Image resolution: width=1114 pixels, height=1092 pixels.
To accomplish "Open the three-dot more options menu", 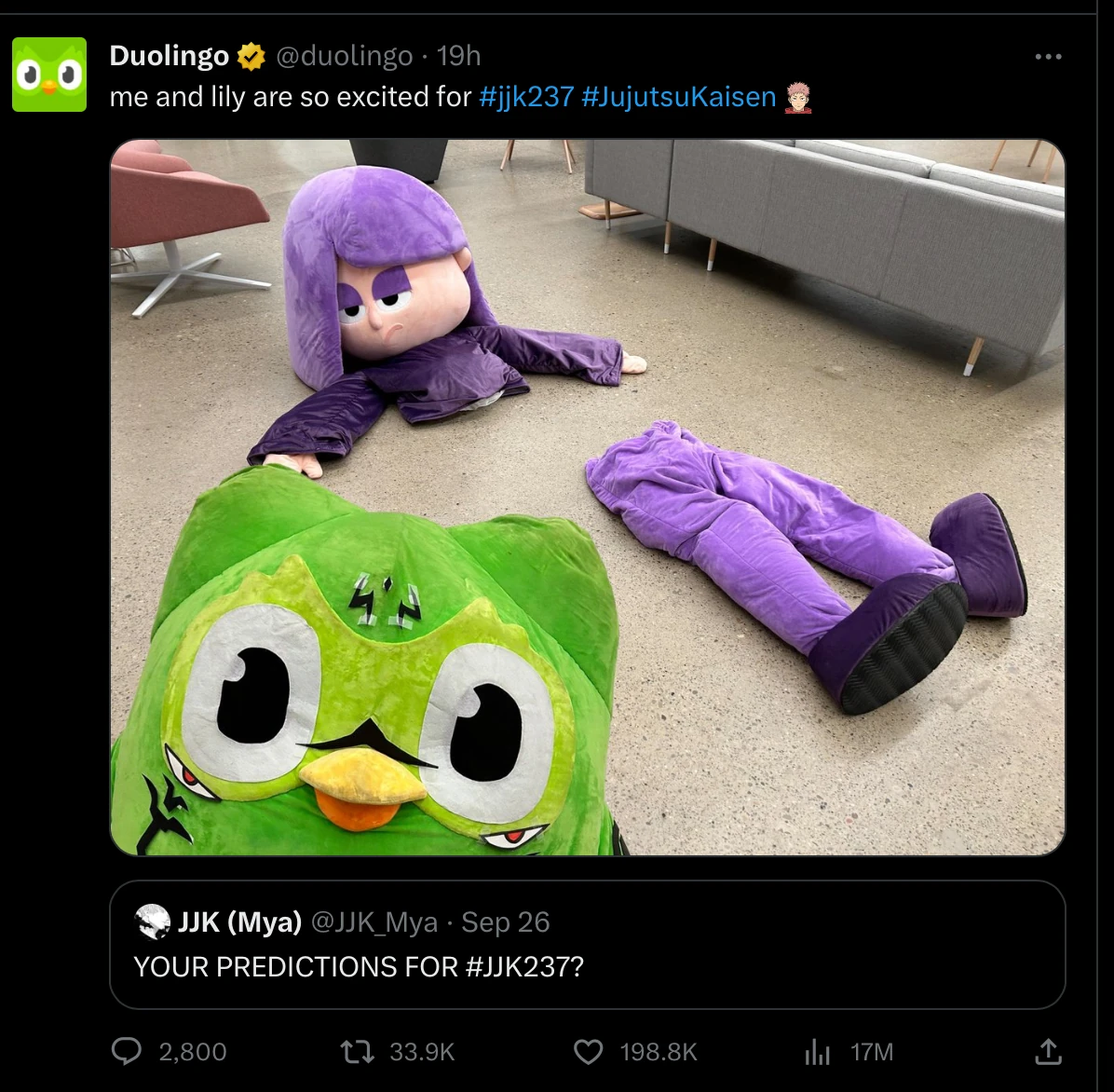I will click(x=1049, y=56).
